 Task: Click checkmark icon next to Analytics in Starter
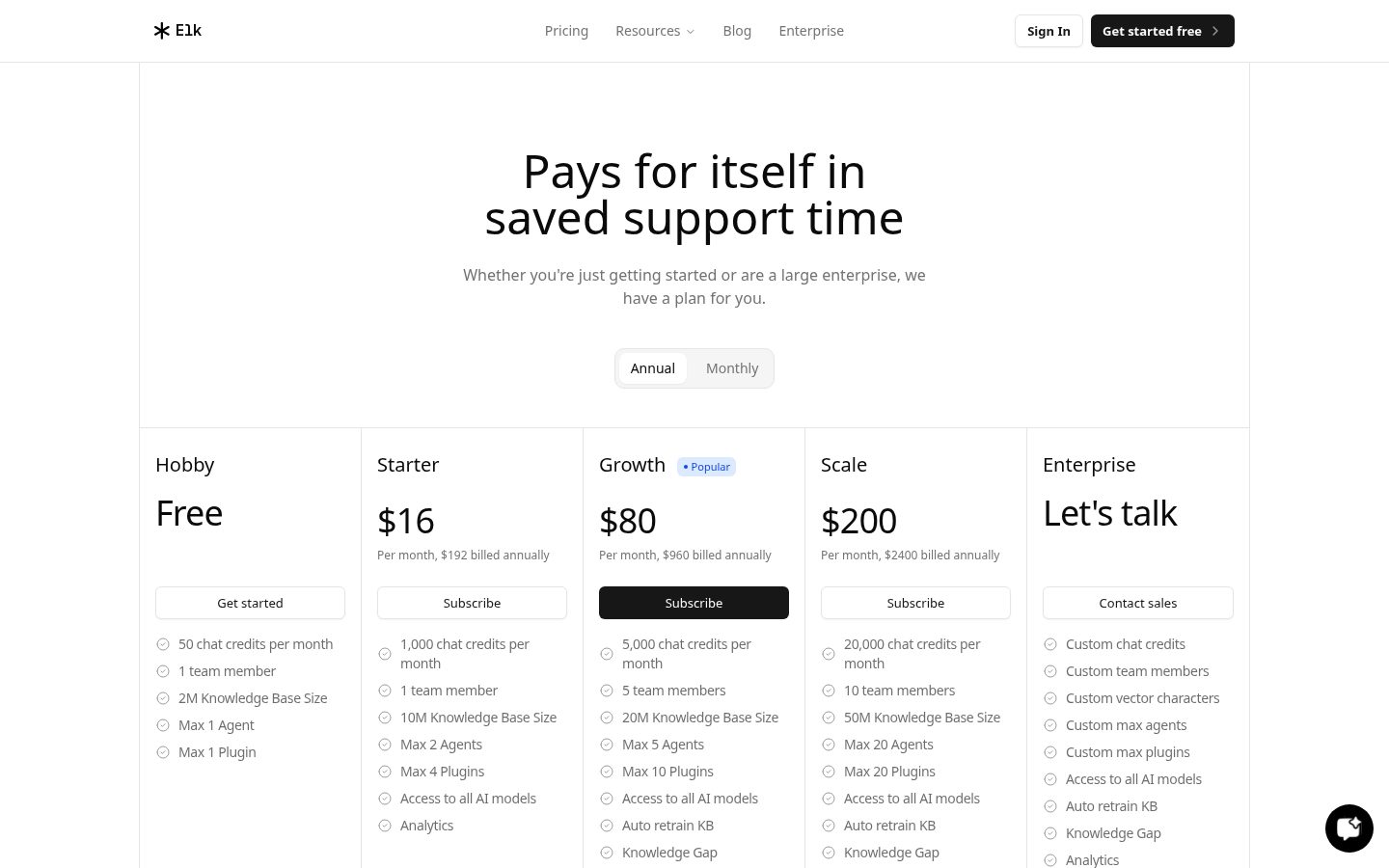[x=385, y=826]
